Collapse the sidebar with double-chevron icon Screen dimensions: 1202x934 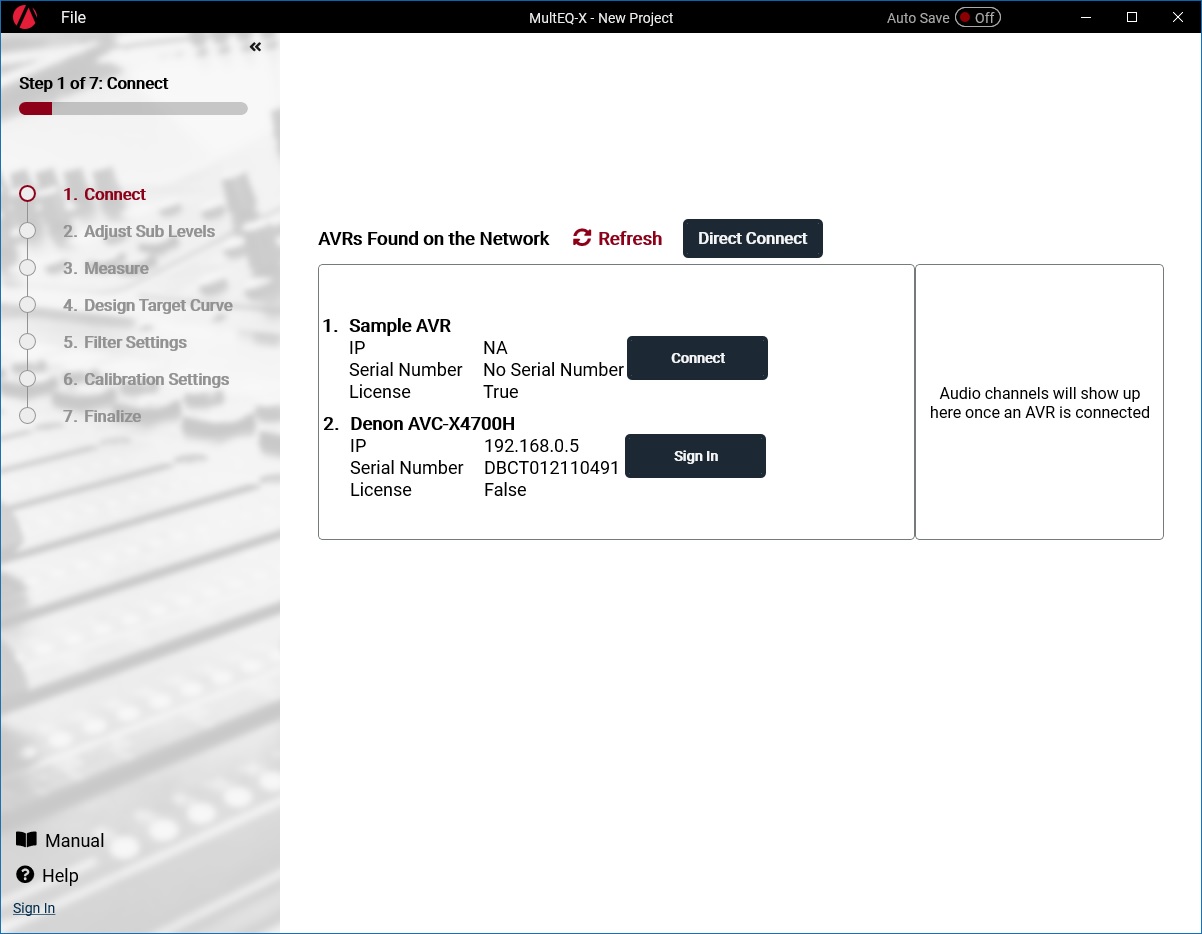click(255, 47)
